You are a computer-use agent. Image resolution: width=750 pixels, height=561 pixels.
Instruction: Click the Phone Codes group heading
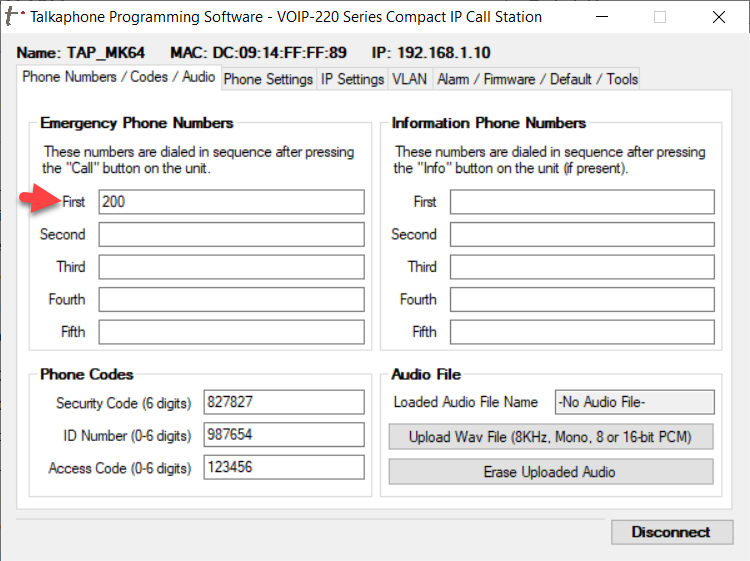pyautogui.click(x=87, y=374)
